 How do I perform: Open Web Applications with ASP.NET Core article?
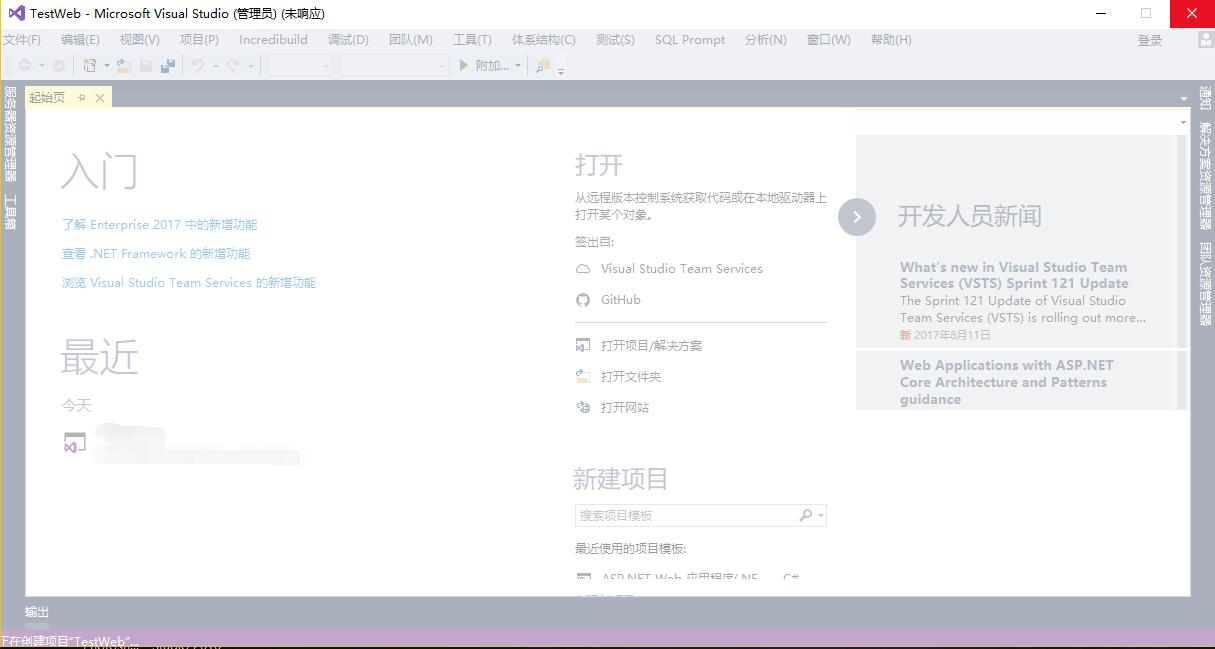click(x=1007, y=382)
